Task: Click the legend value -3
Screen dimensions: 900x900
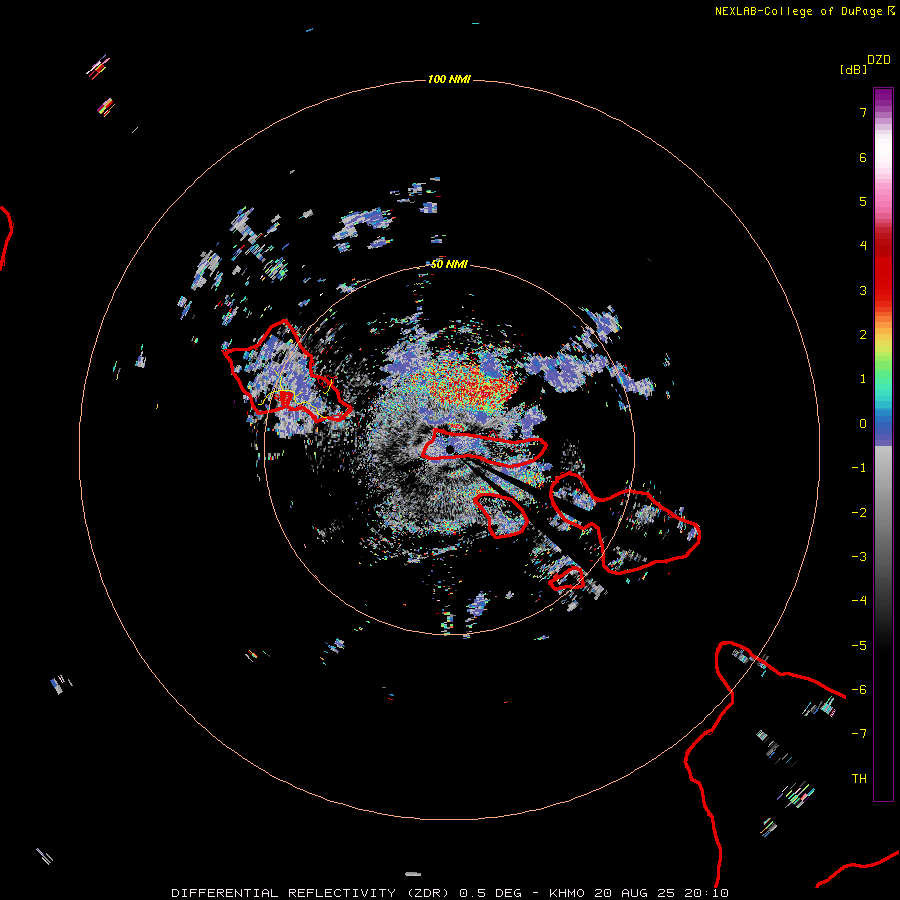Action: (x=859, y=557)
